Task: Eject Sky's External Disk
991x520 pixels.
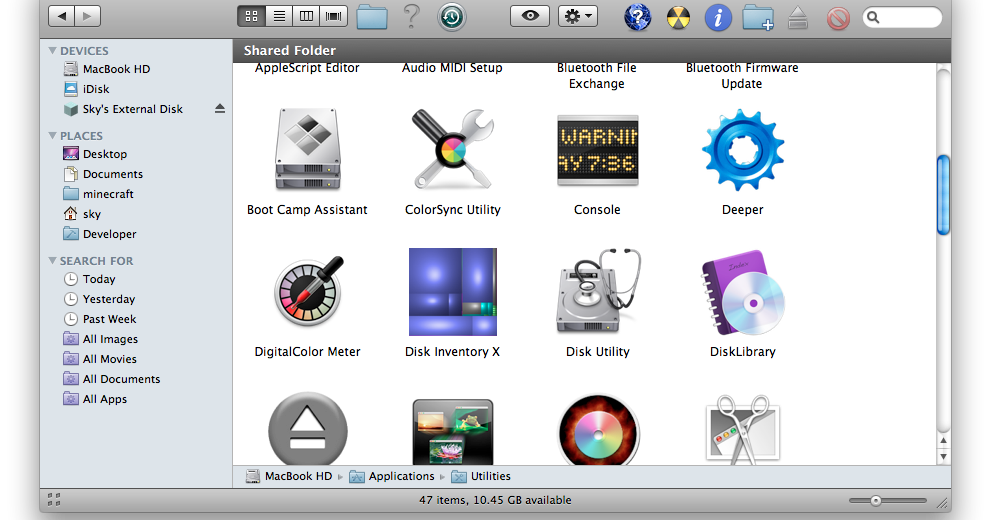Action: [220, 109]
